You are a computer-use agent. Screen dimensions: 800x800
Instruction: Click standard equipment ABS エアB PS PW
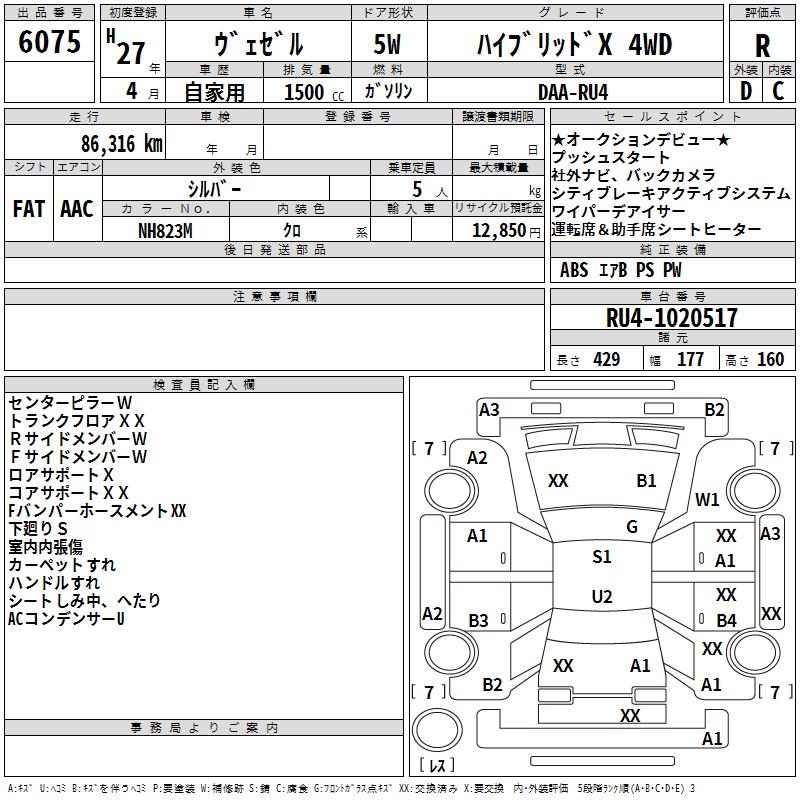620,270
